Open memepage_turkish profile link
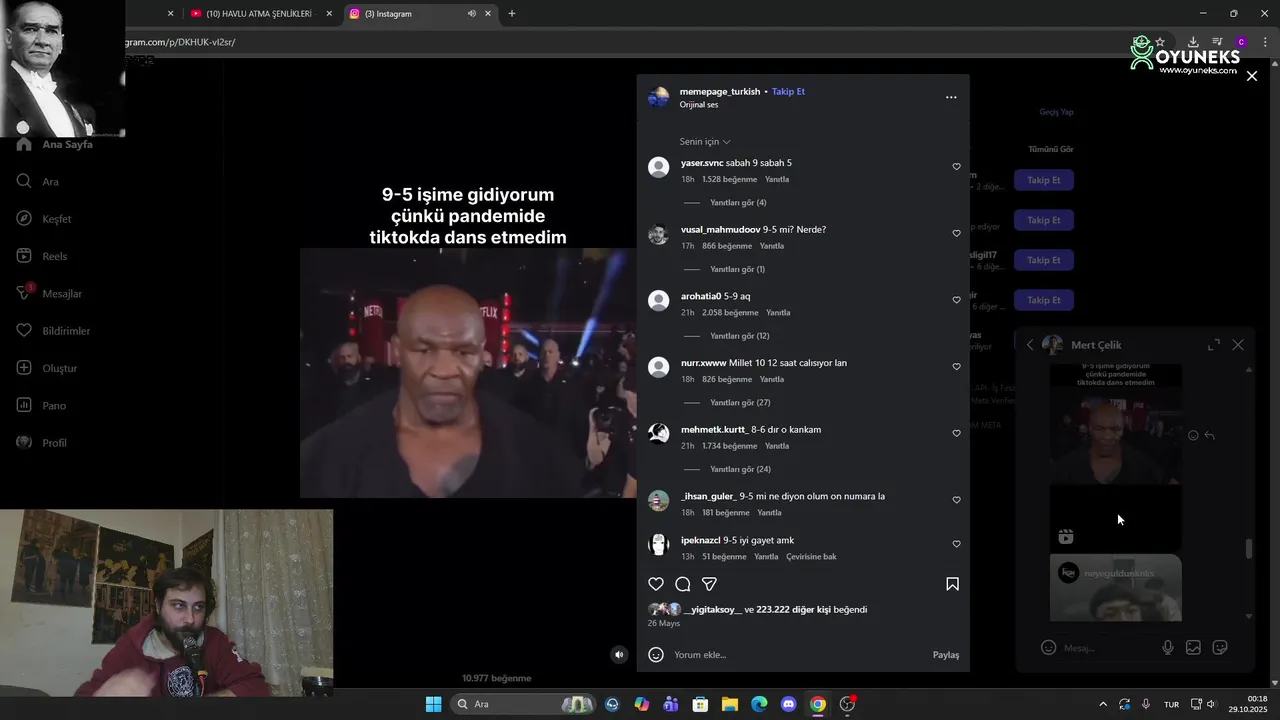The height and width of the screenshot is (720, 1280). pyautogui.click(x=720, y=91)
